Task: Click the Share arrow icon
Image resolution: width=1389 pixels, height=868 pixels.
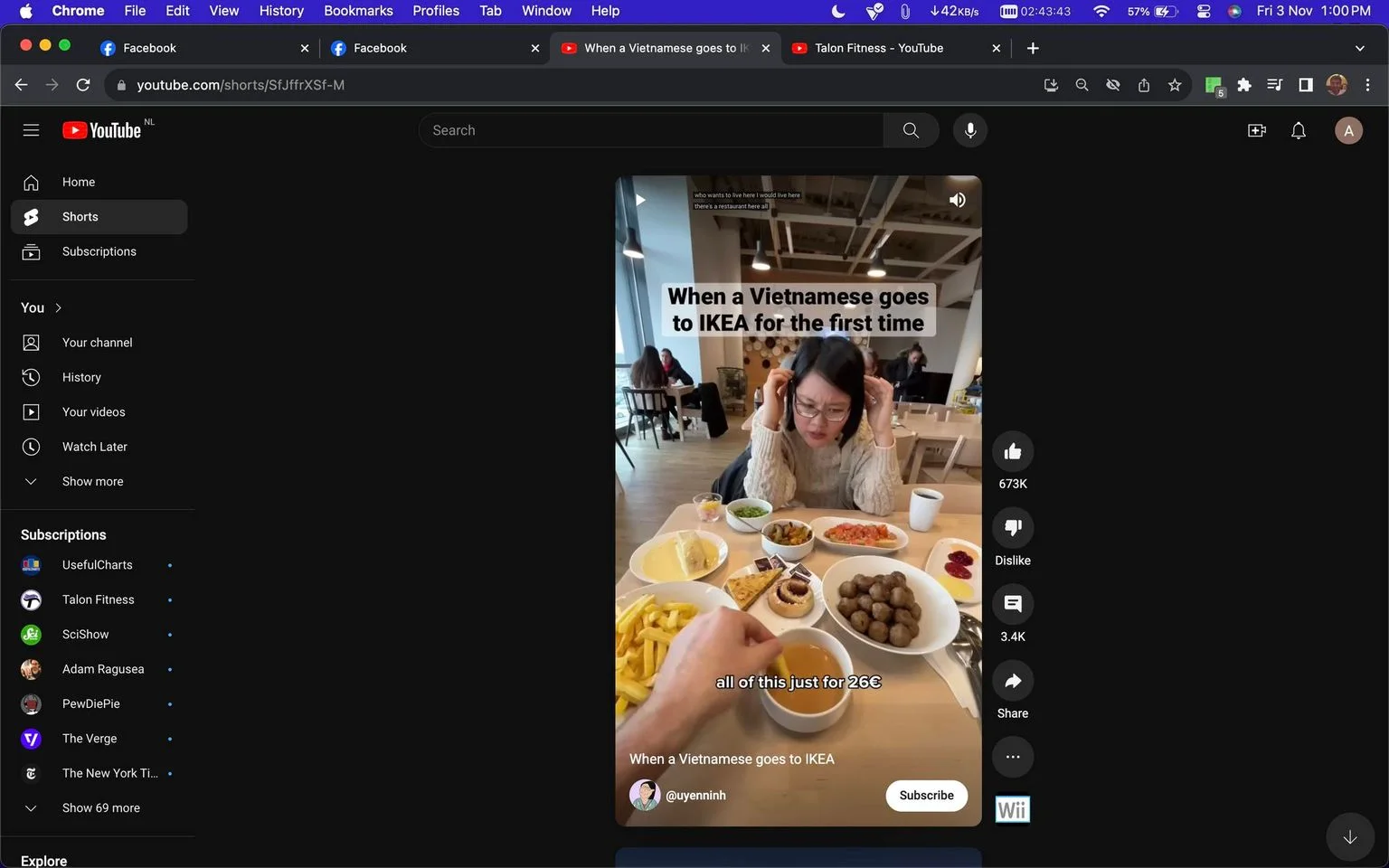Action: tap(1013, 681)
